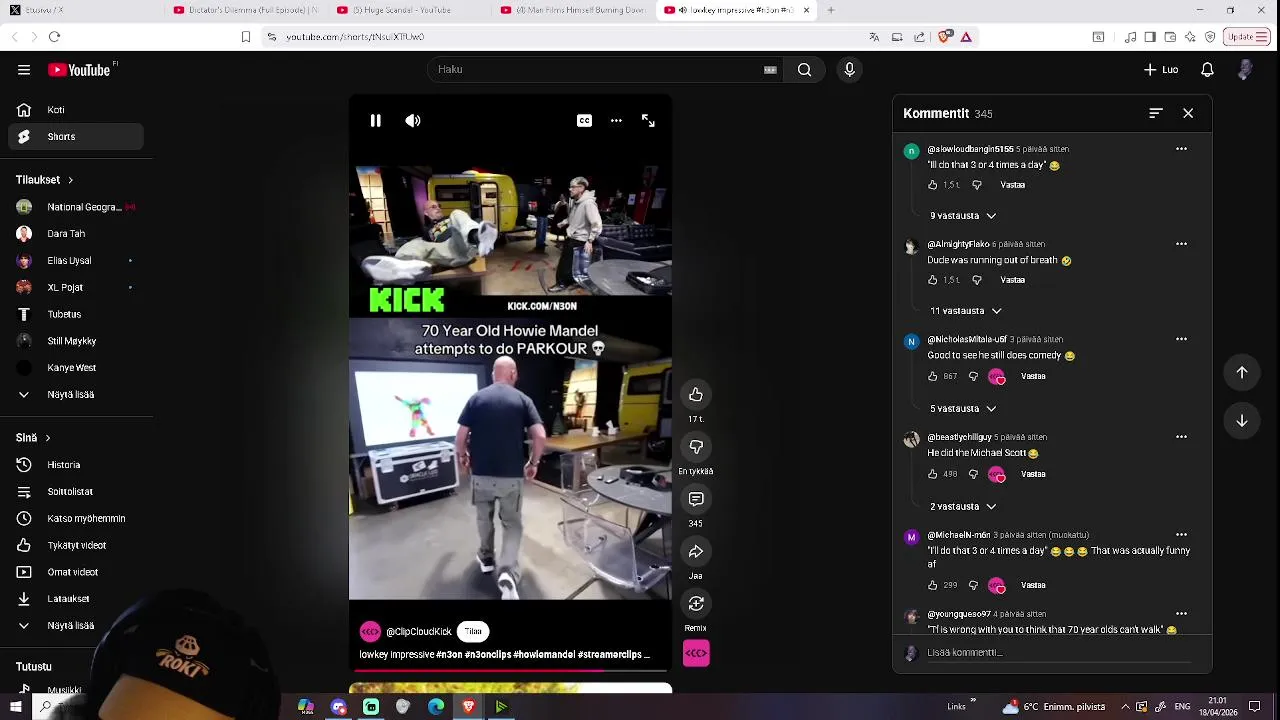Start voice search with microphone icon

(x=849, y=70)
